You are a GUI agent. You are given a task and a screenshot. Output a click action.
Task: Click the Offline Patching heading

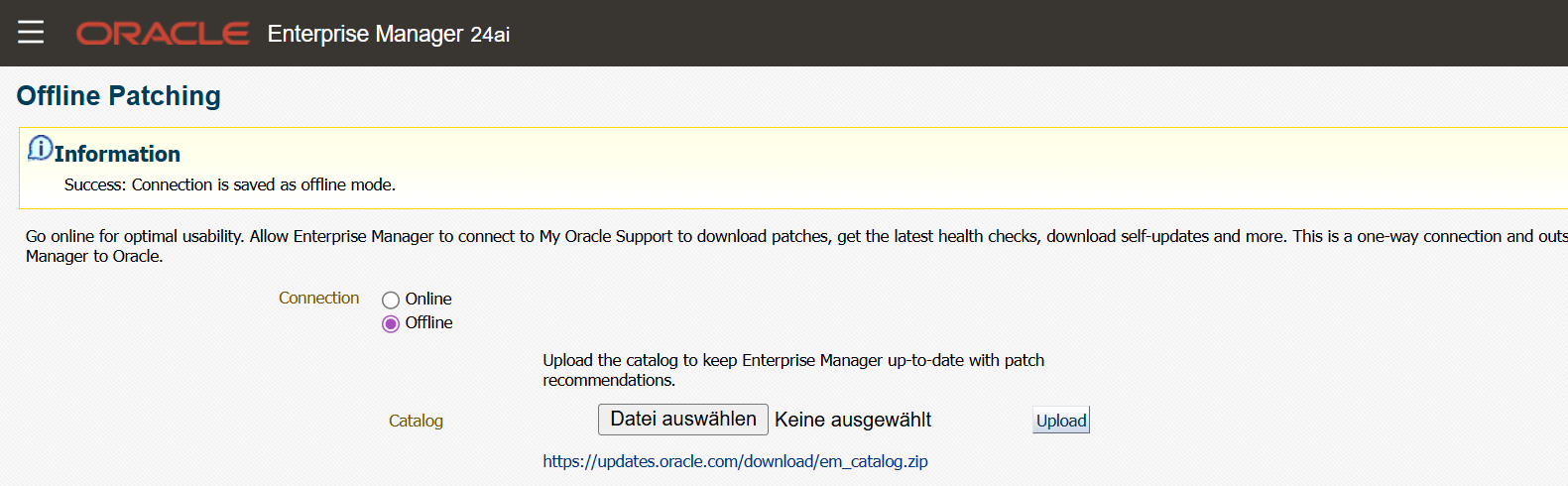[x=118, y=96]
